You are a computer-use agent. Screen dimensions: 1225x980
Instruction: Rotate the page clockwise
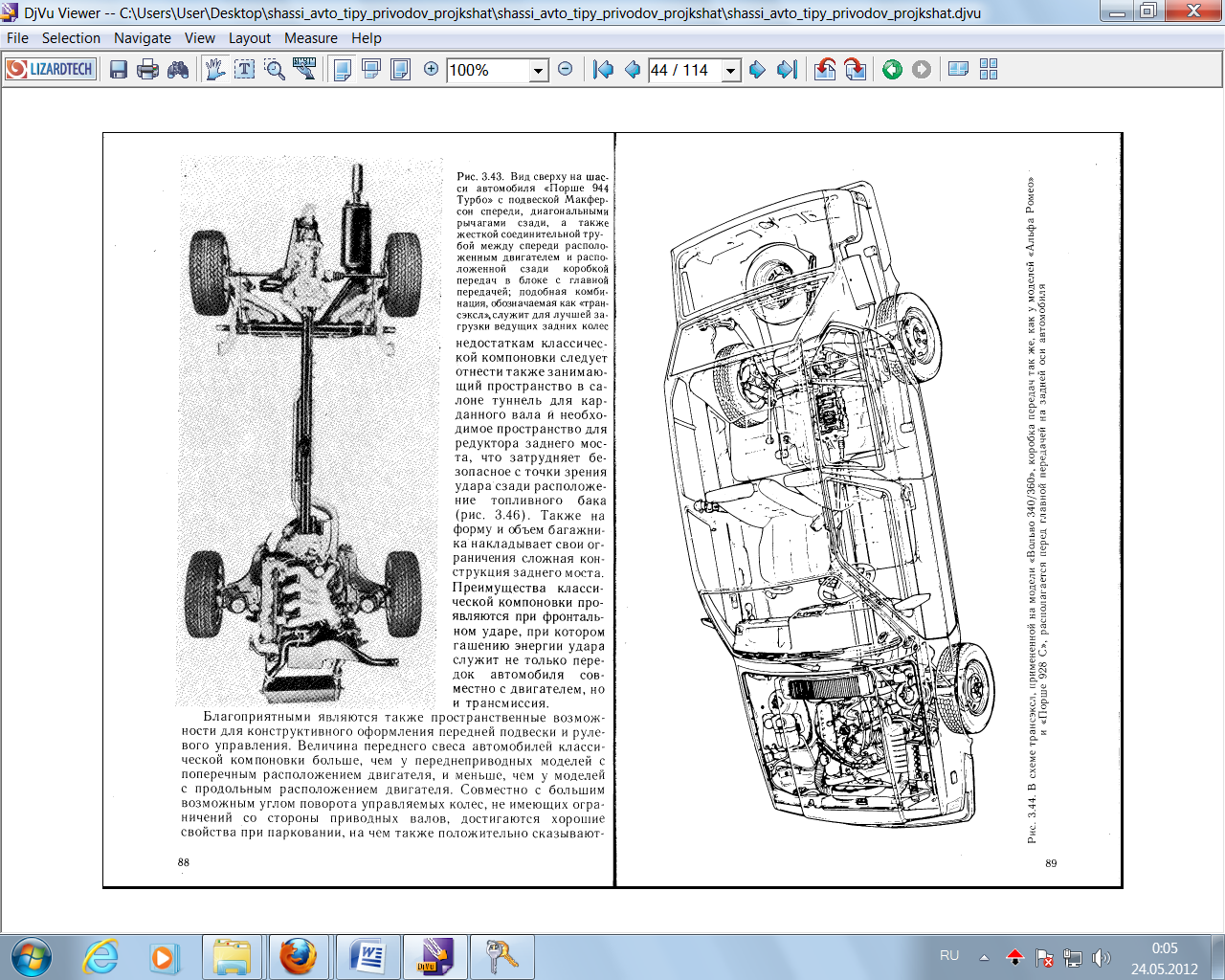[856, 69]
